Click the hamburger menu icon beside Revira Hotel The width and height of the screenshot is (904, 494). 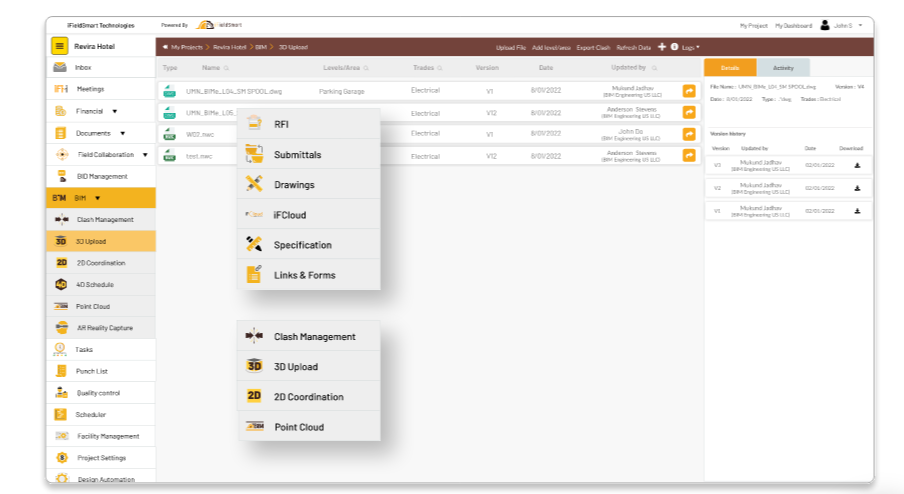coord(59,46)
